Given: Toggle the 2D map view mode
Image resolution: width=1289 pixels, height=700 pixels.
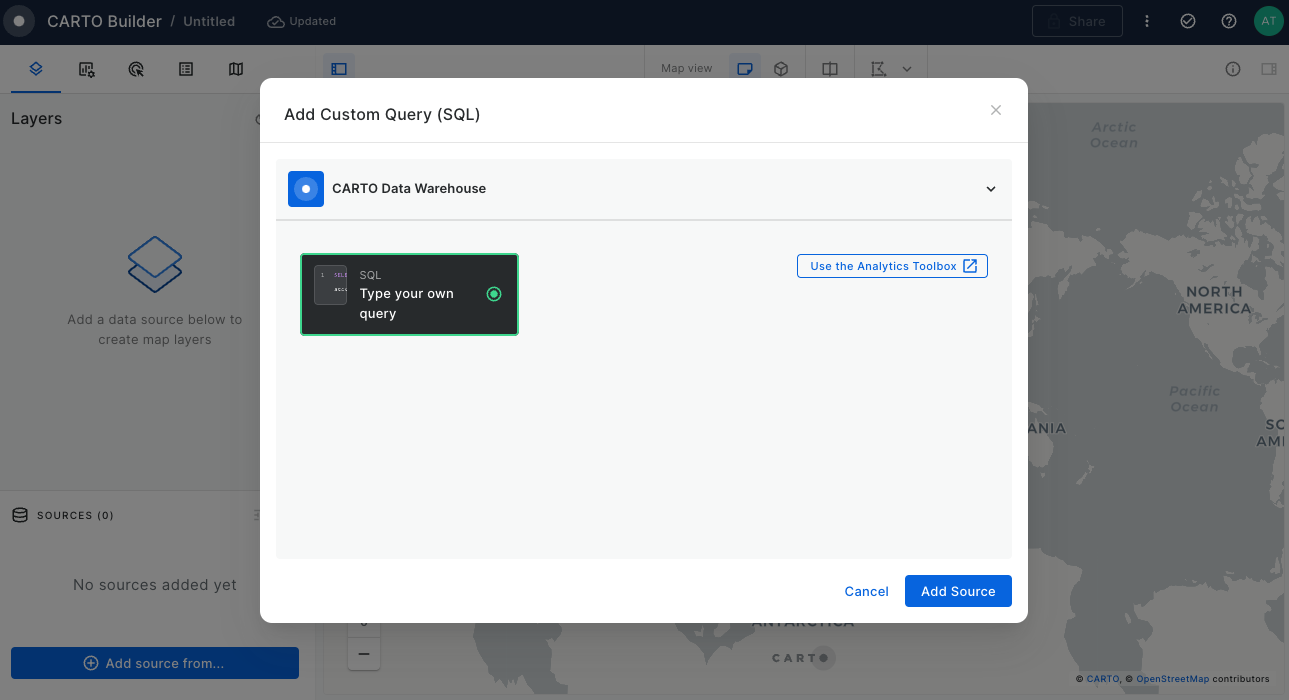Looking at the screenshot, I should [x=744, y=69].
